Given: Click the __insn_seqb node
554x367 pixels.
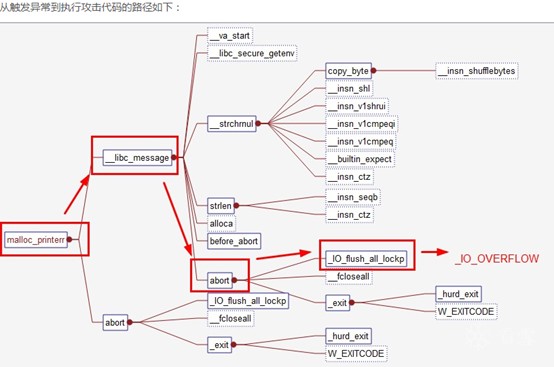Looking at the screenshot, I should click(x=353, y=197).
